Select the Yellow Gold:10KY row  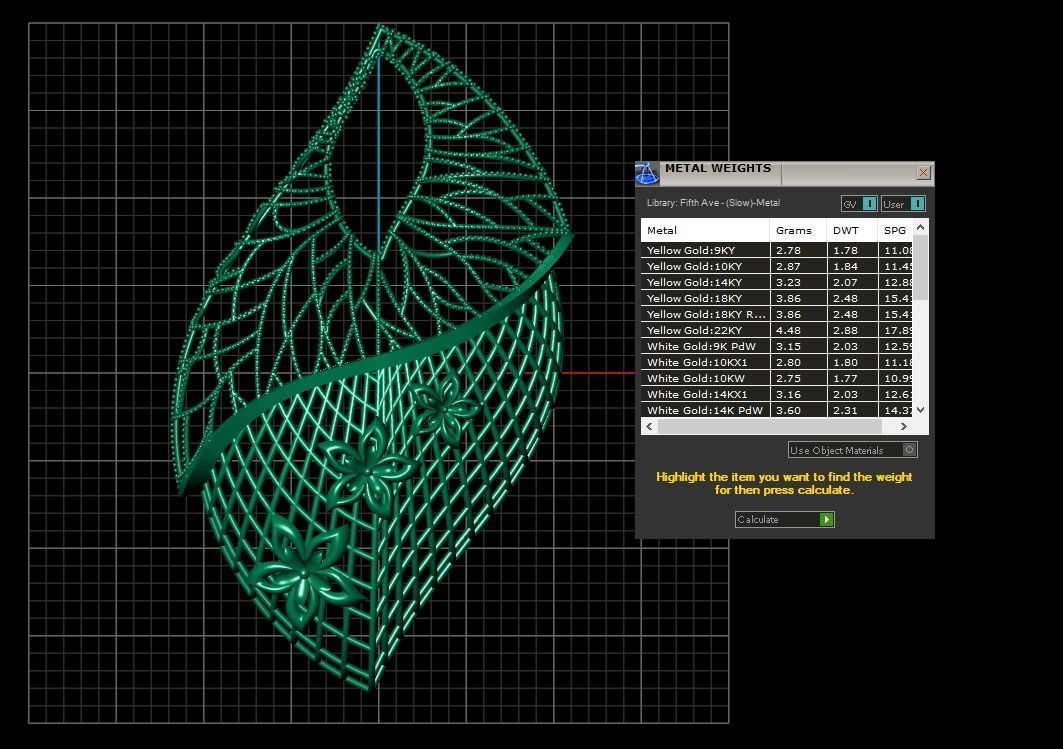pyautogui.click(x=776, y=266)
